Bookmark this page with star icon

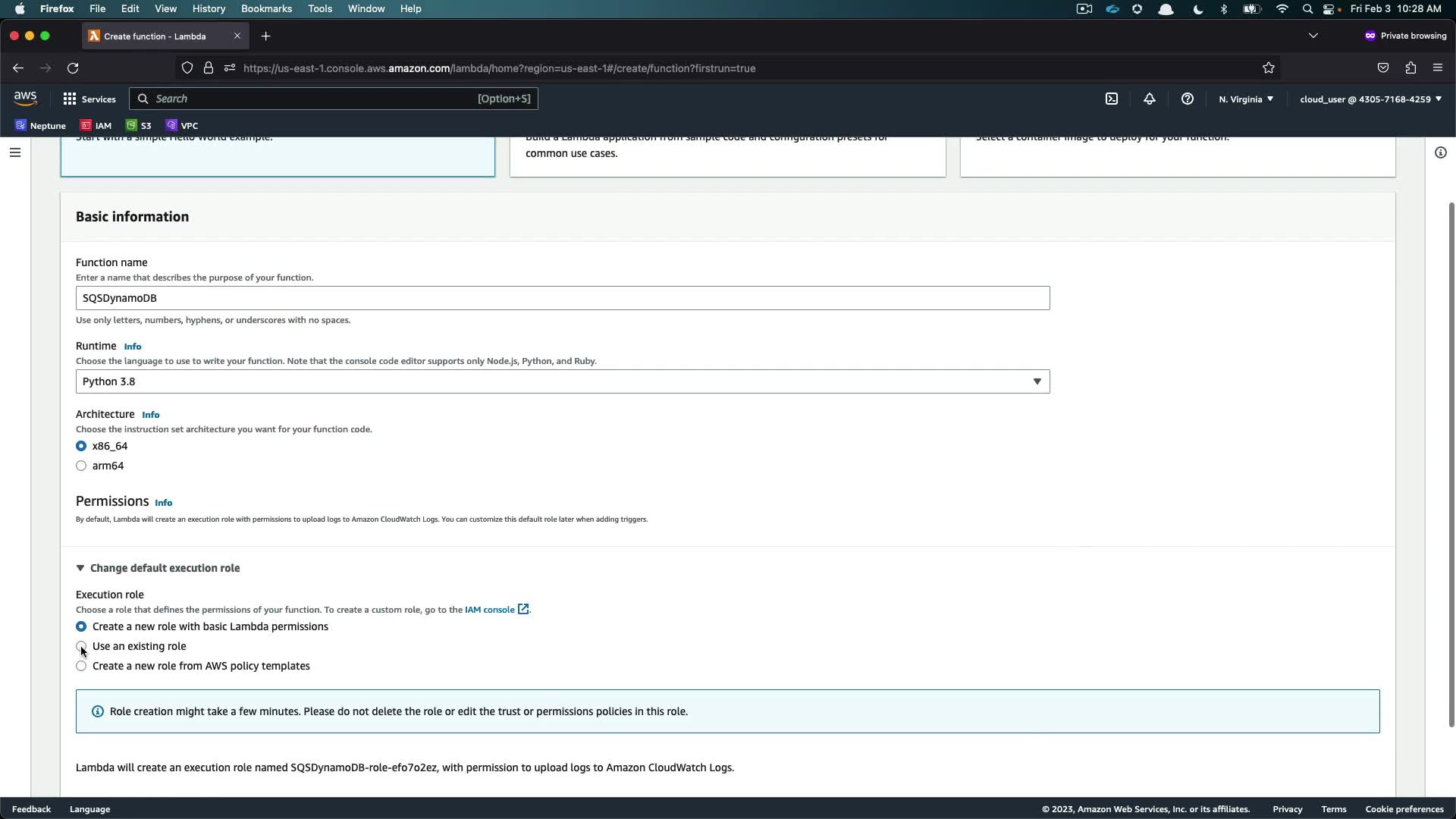(x=1269, y=68)
